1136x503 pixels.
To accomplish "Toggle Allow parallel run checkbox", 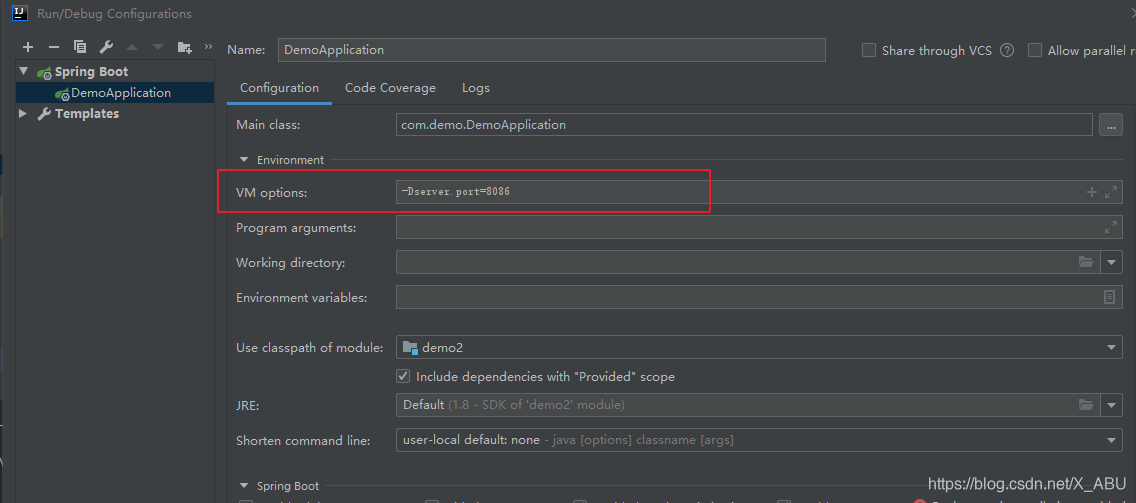I will pos(1035,50).
